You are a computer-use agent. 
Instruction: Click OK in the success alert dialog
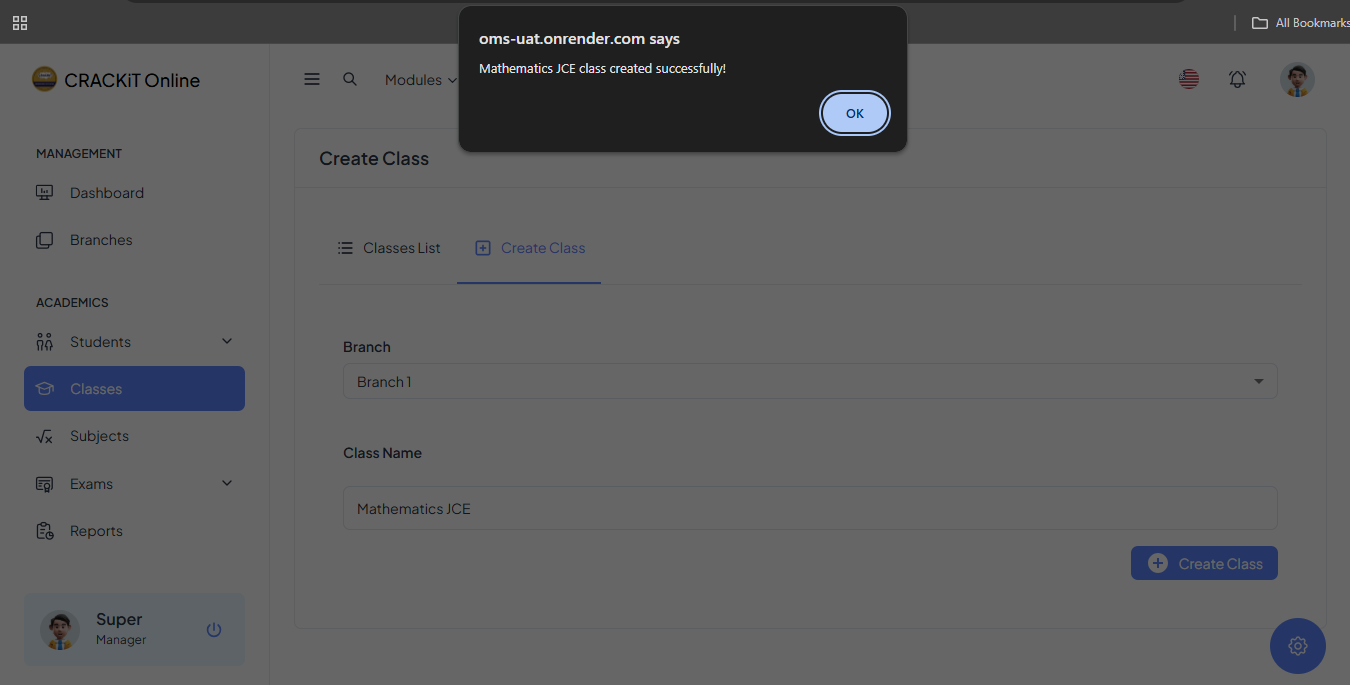854,113
